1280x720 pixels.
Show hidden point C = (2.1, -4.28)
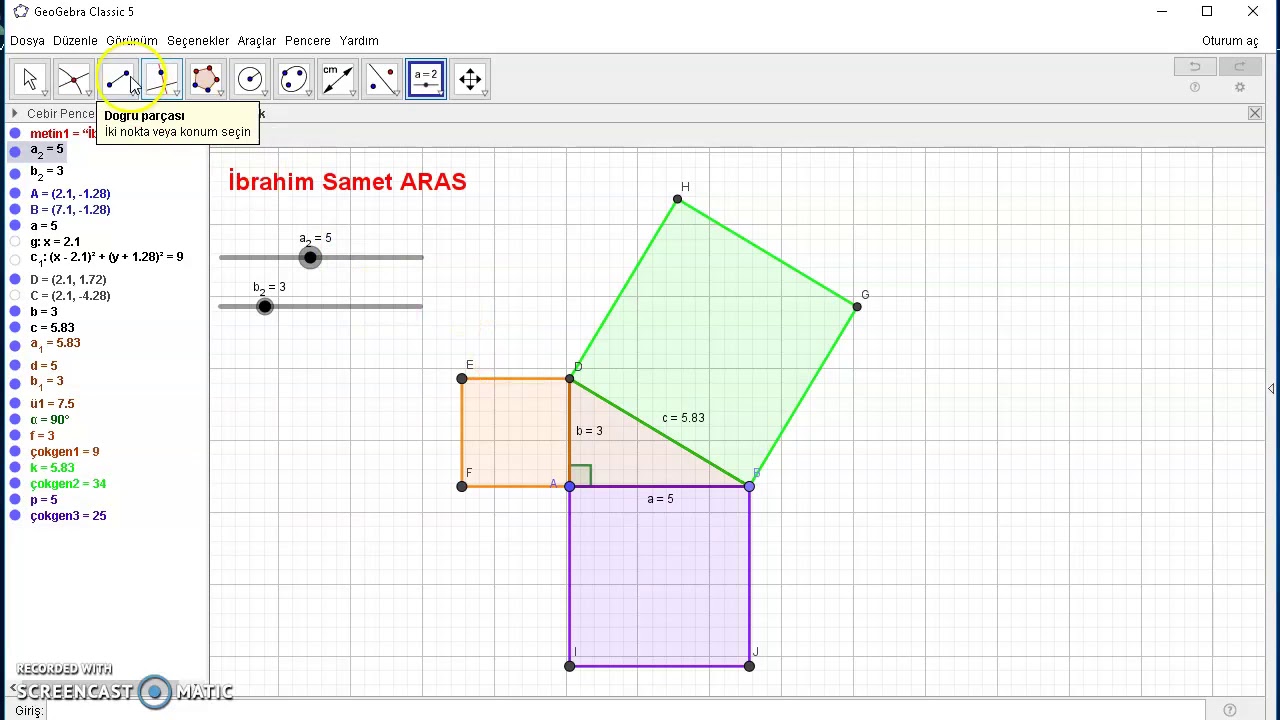pyautogui.click(x=15, y=296)
